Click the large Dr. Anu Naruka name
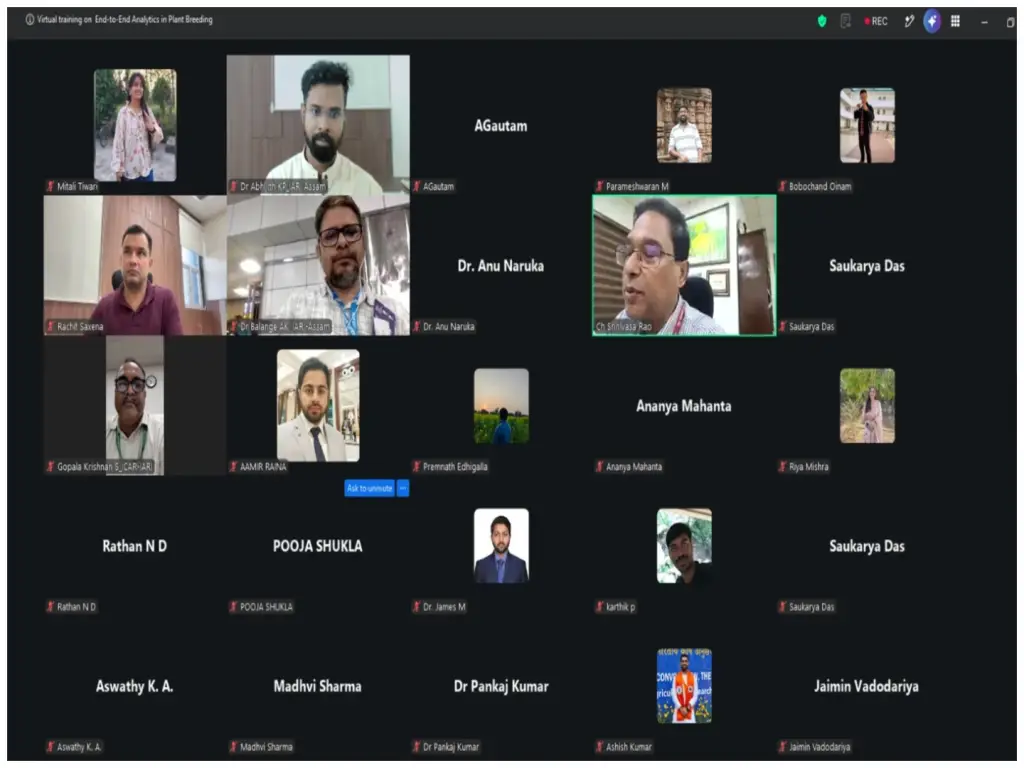Viewport: 1024px width, 768px height. 501,266
